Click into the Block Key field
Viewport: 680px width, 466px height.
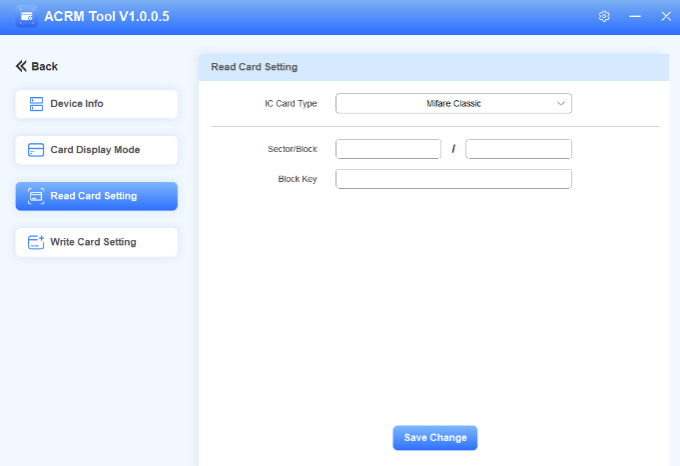[453, 179]
